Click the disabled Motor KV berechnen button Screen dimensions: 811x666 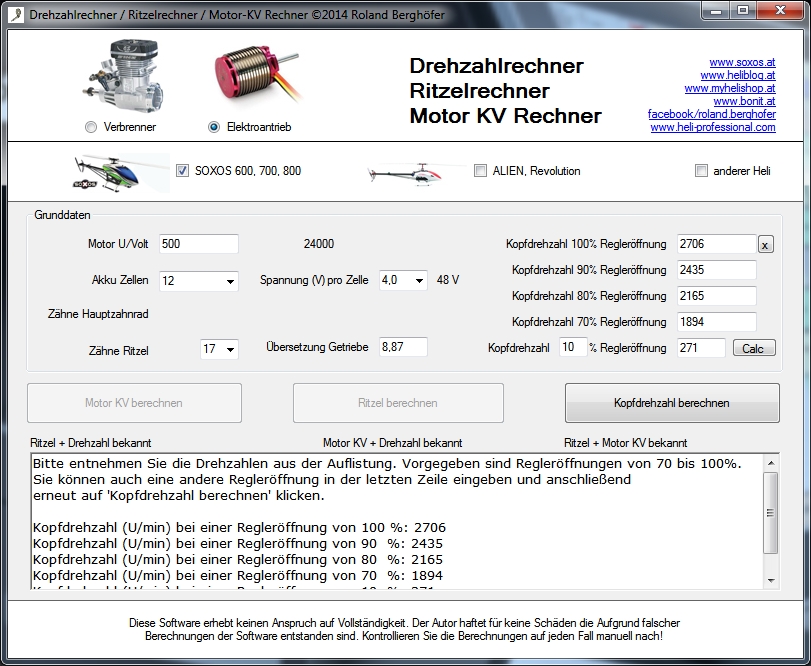tap(134, 403)
